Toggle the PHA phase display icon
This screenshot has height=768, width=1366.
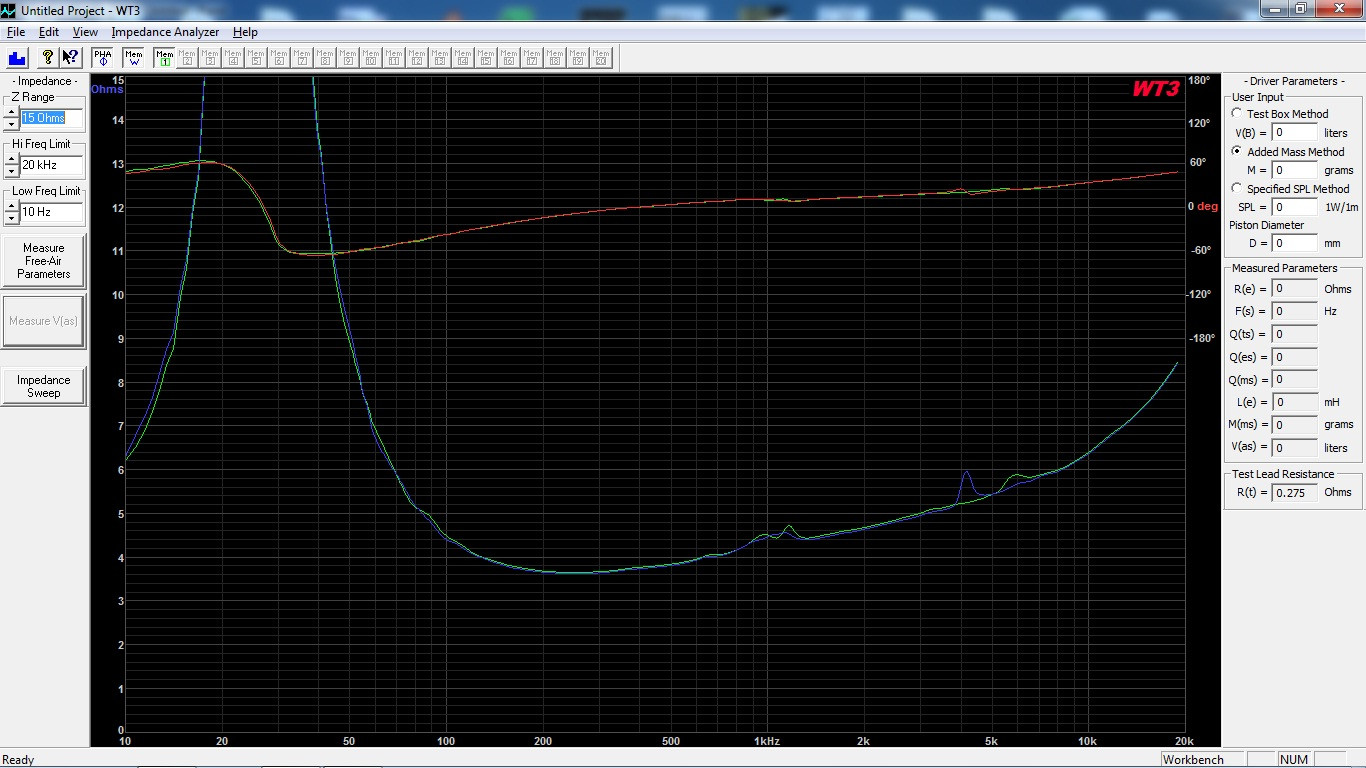pos(102,57)
